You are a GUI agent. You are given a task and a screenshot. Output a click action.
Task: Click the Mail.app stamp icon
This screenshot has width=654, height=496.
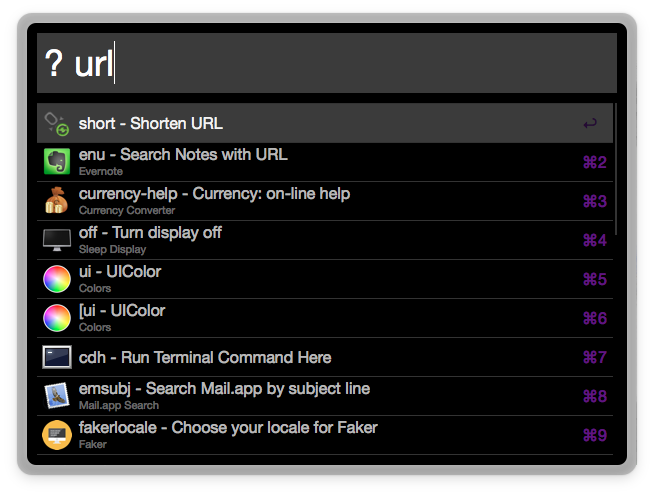tap(57, 396)
